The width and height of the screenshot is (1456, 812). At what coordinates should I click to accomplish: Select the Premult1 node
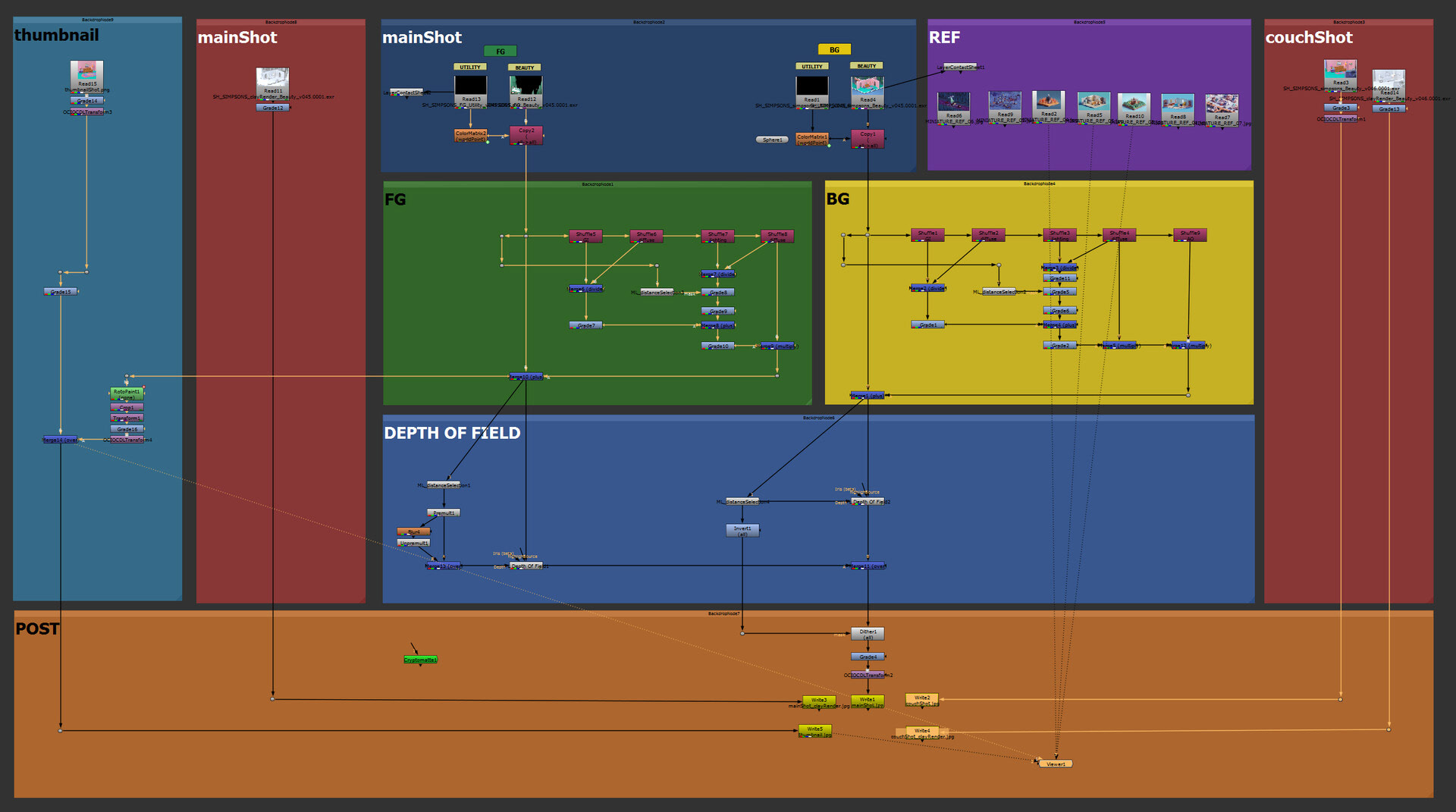tap(444, 513)
